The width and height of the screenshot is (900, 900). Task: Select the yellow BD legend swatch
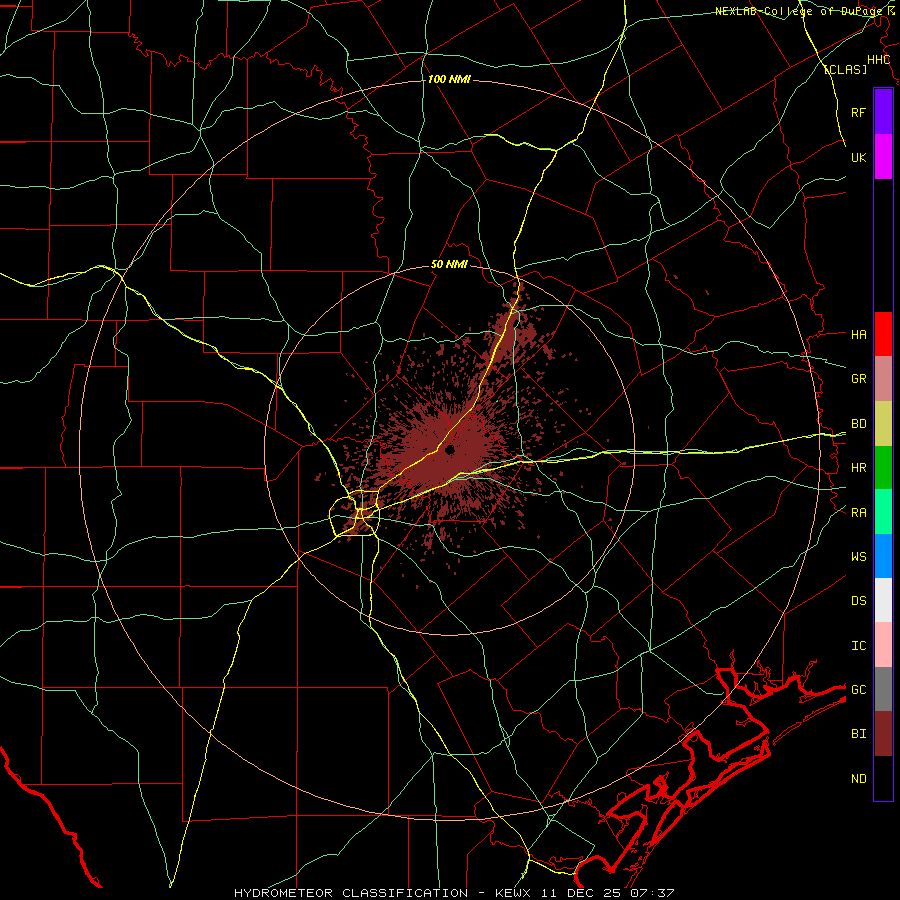(x=883, y=424)
